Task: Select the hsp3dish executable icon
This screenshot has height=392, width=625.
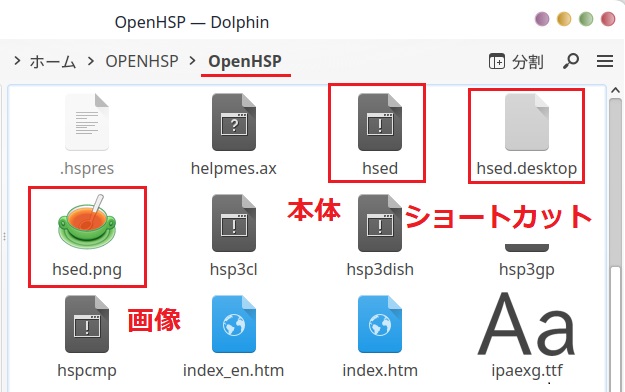Action: pos(380,223)
